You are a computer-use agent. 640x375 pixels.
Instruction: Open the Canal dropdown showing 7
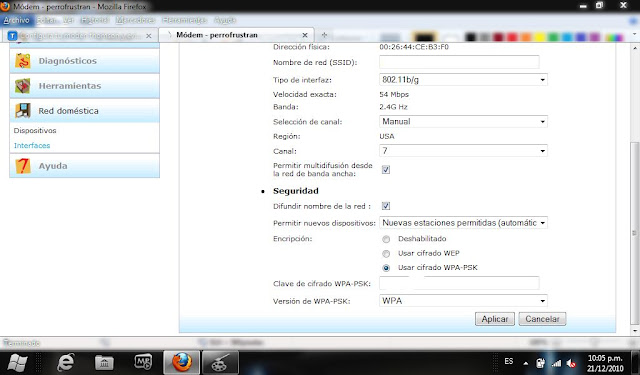pos(463,151)
